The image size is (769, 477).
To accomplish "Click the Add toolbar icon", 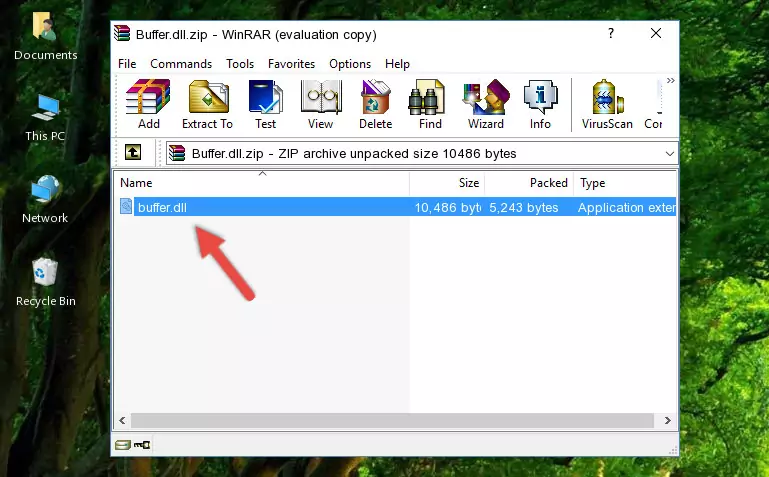I will click(x=148, y=104).
